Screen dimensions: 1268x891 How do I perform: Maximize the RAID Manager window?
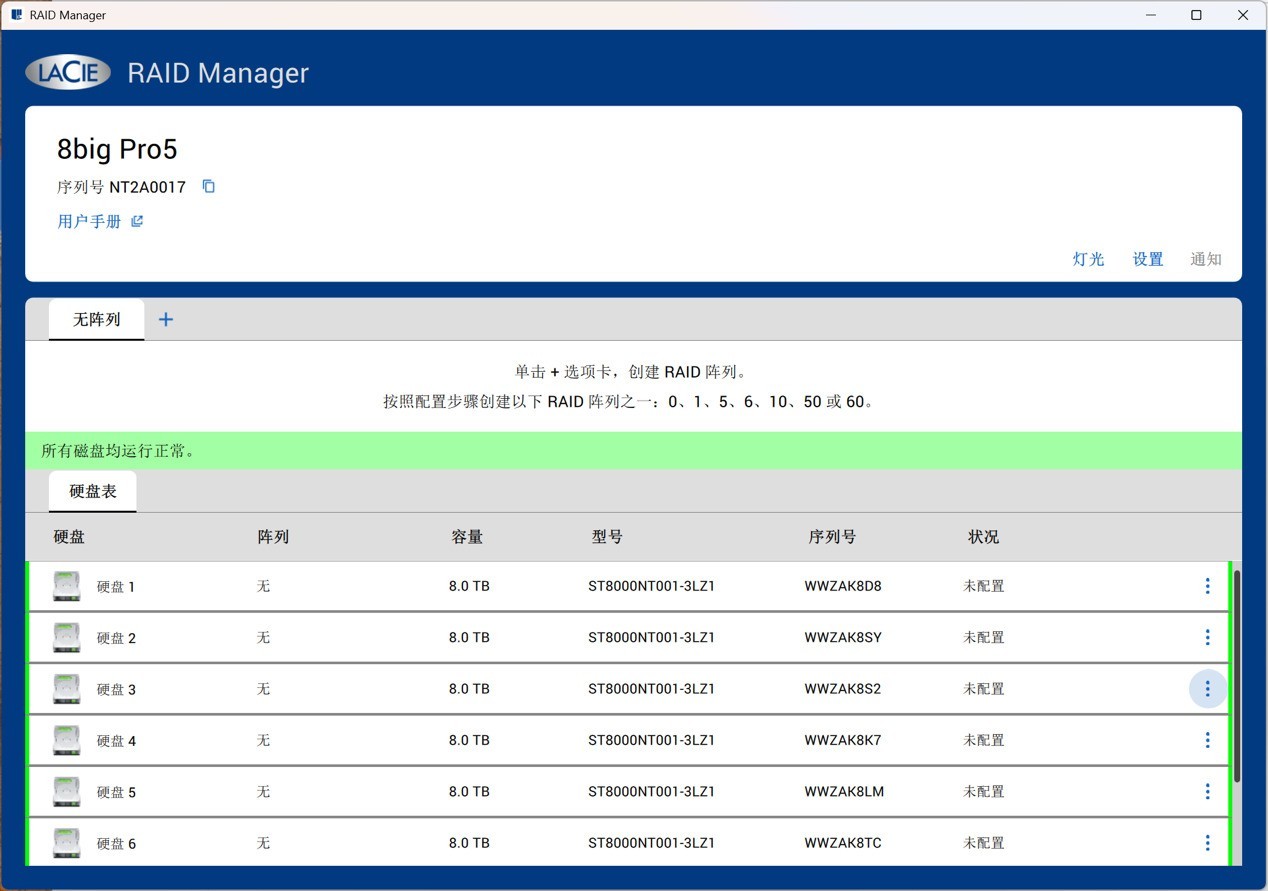tap(1196, 15)
